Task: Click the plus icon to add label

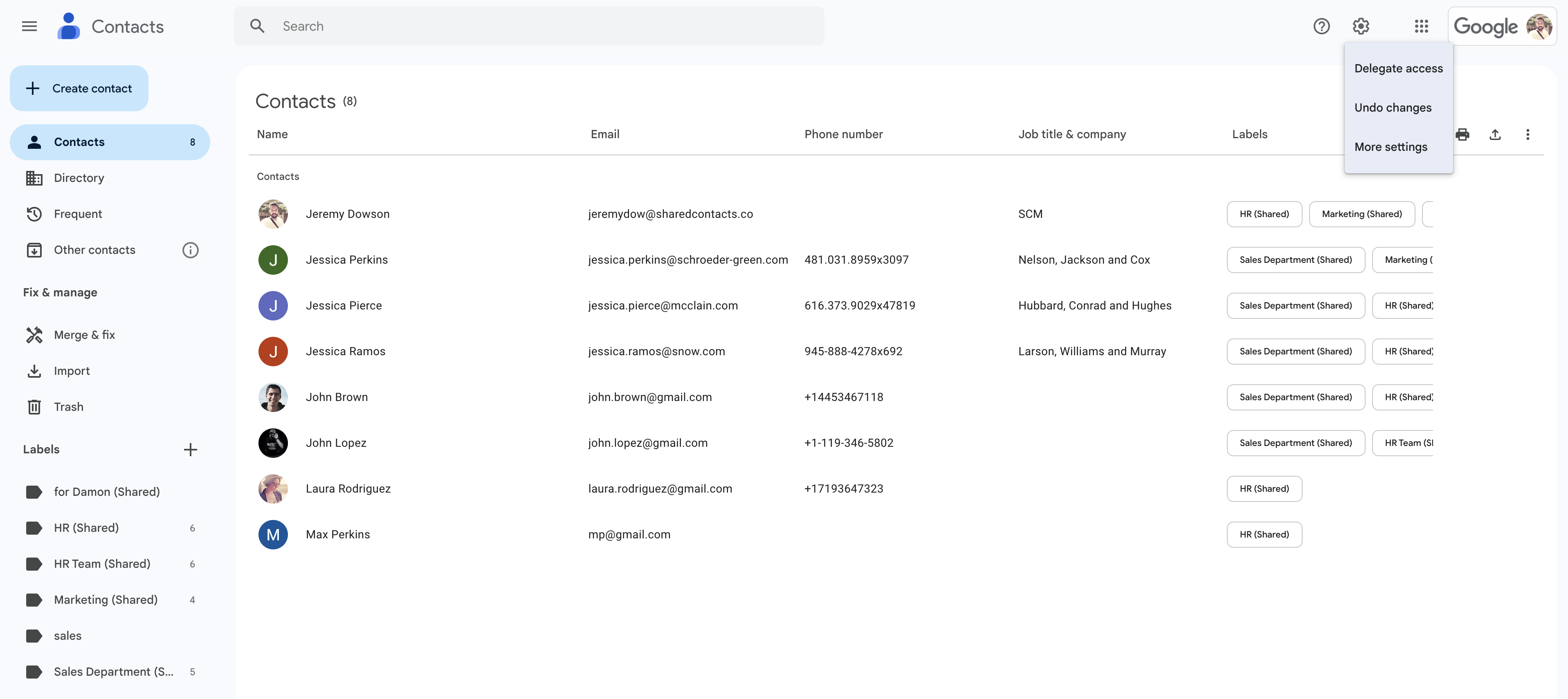Action: [x=190, y=450]
